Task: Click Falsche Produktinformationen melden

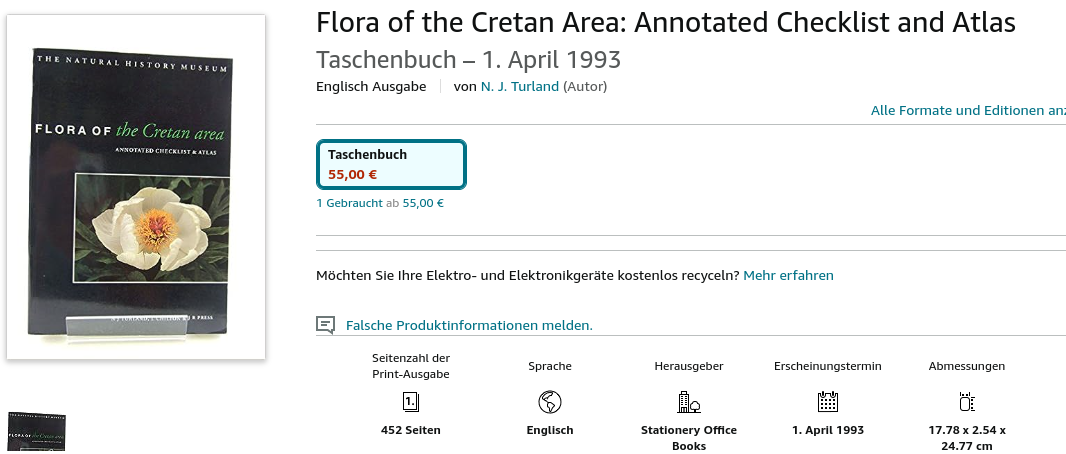Action: coord(469,325)
